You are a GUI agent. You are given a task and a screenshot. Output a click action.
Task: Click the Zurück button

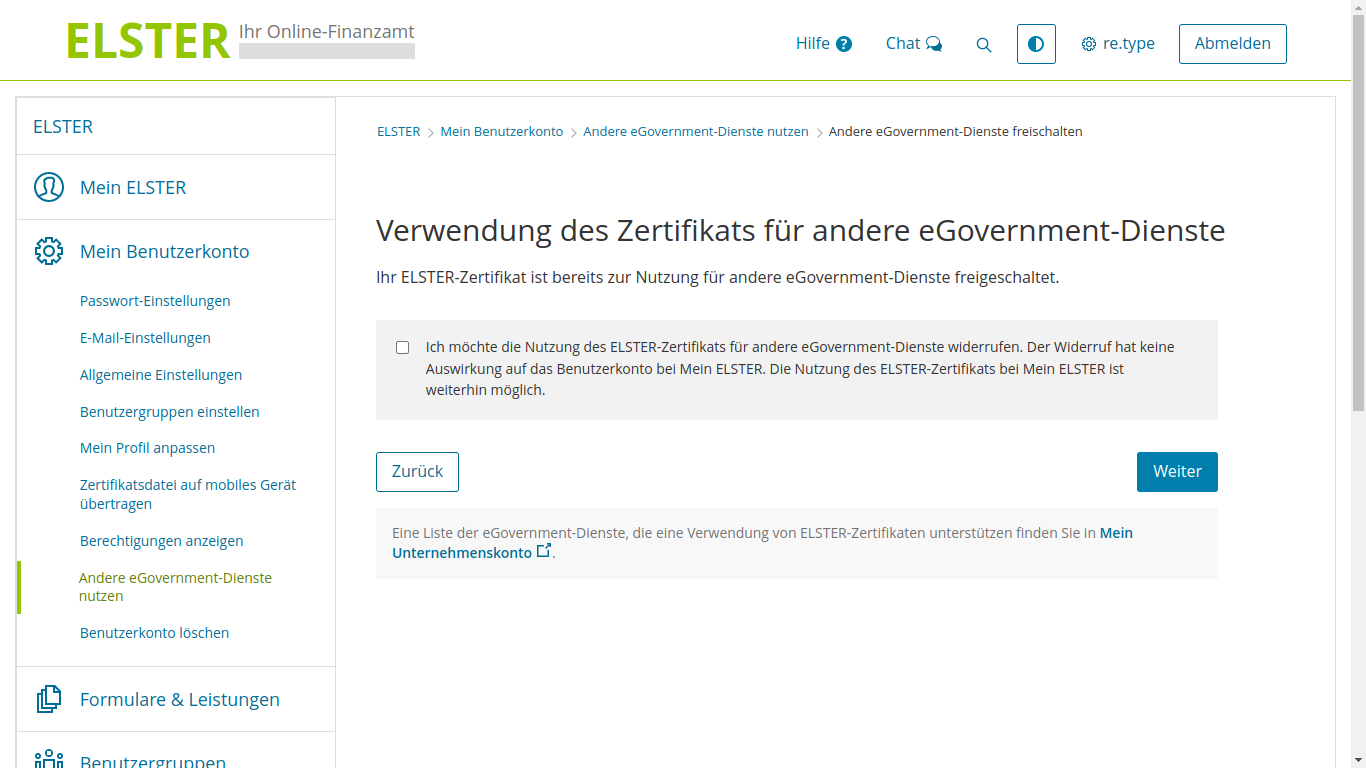[x=417, y=472]
